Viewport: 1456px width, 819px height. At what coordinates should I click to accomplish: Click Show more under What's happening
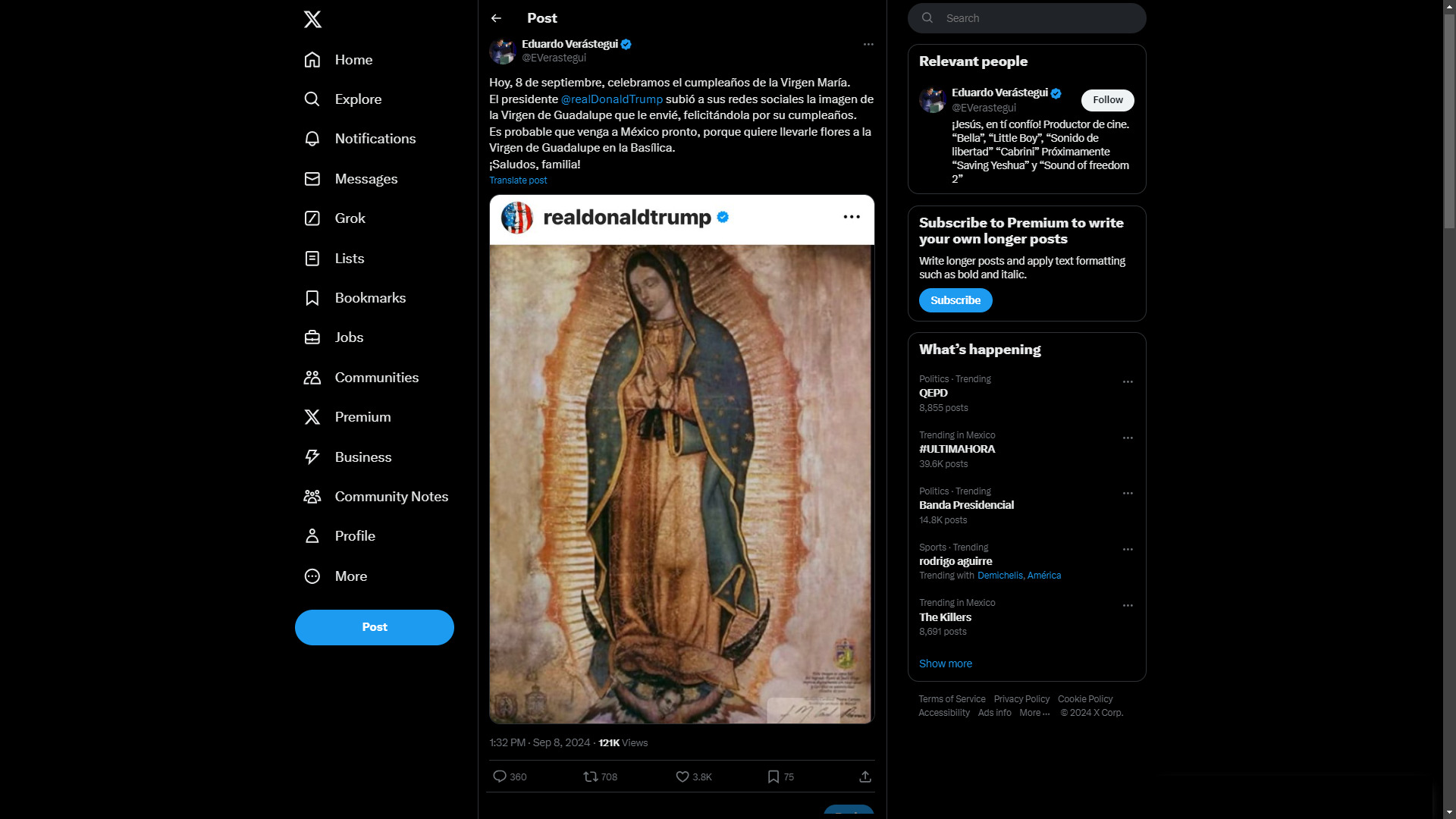[946, 664]
